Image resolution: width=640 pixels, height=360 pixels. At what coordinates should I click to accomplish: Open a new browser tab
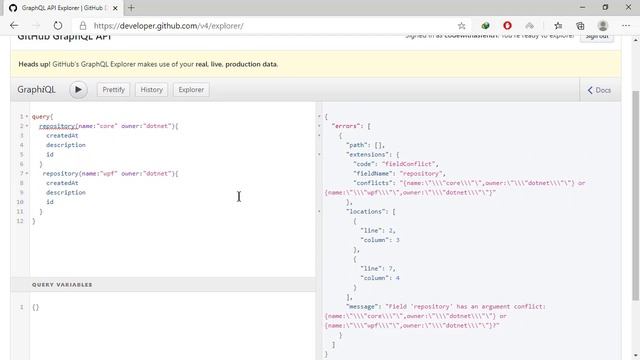point(131,8)
